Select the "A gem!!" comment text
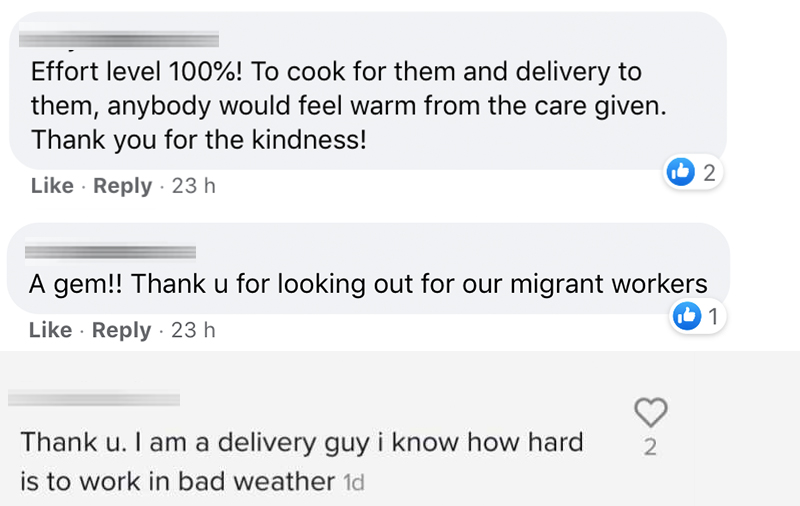This screenshot has height=506, width=800. pos(368,284)
